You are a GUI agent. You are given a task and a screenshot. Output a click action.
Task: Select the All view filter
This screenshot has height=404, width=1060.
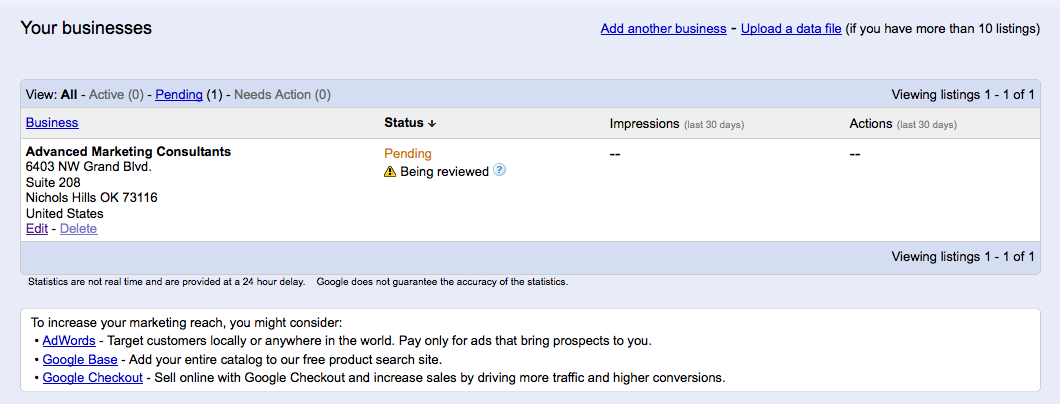coord(69,95)
